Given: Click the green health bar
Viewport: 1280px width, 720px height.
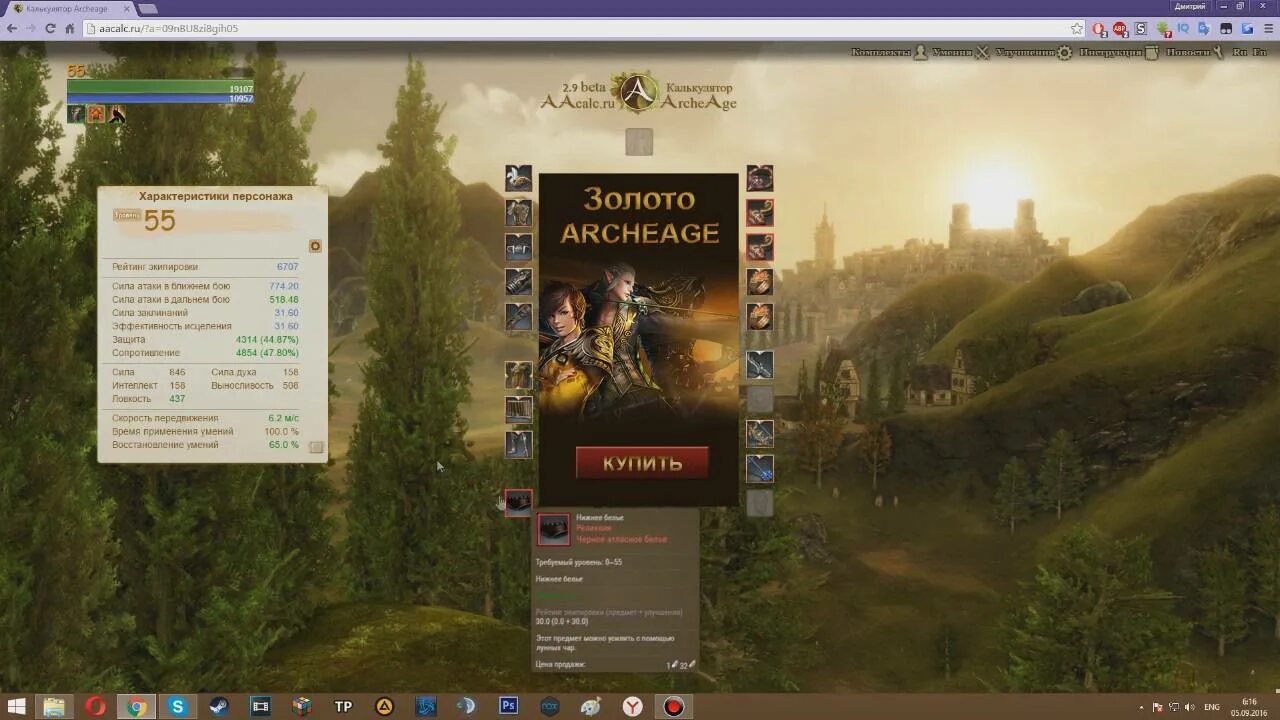Looking at the screenshot, I should pos(160,88).
